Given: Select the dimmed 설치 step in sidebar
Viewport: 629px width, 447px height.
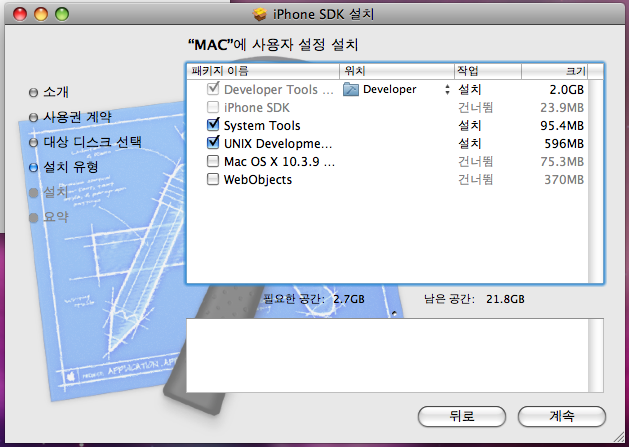Looking at the screenshot, I should (49, 192).
